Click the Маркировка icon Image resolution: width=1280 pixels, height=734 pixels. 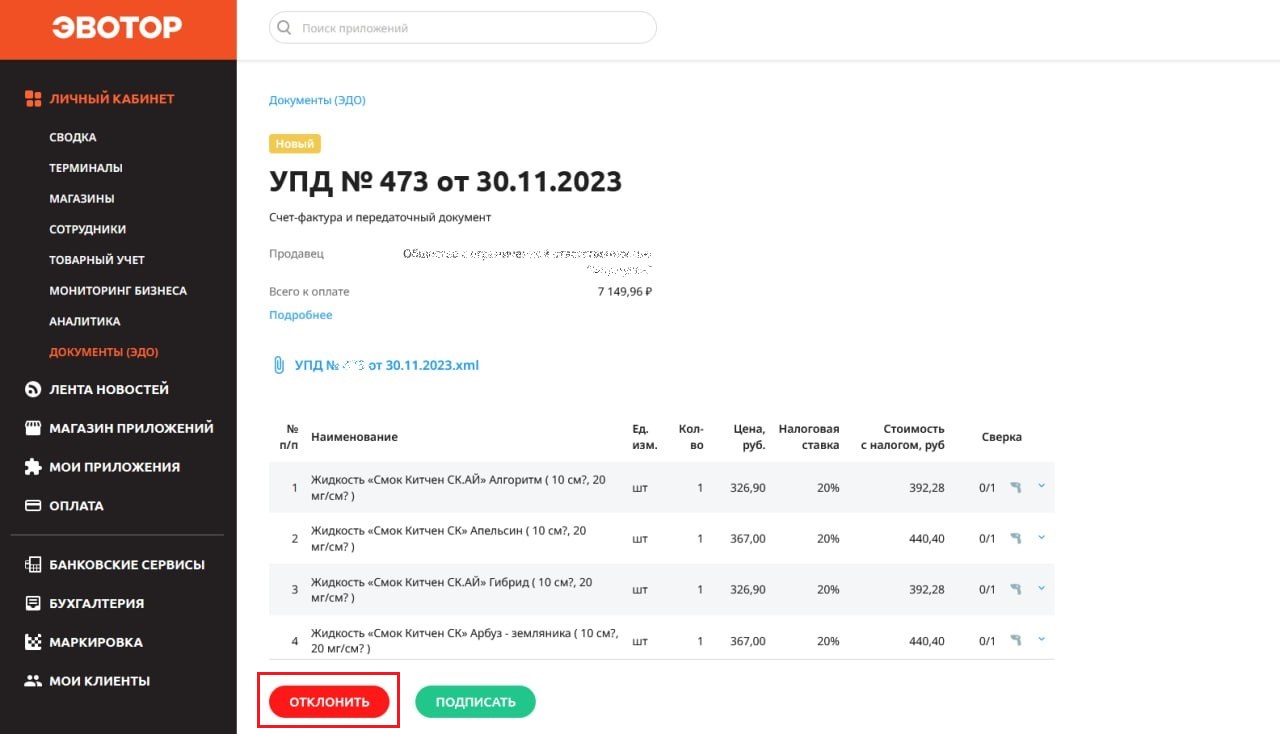(33, 642)
